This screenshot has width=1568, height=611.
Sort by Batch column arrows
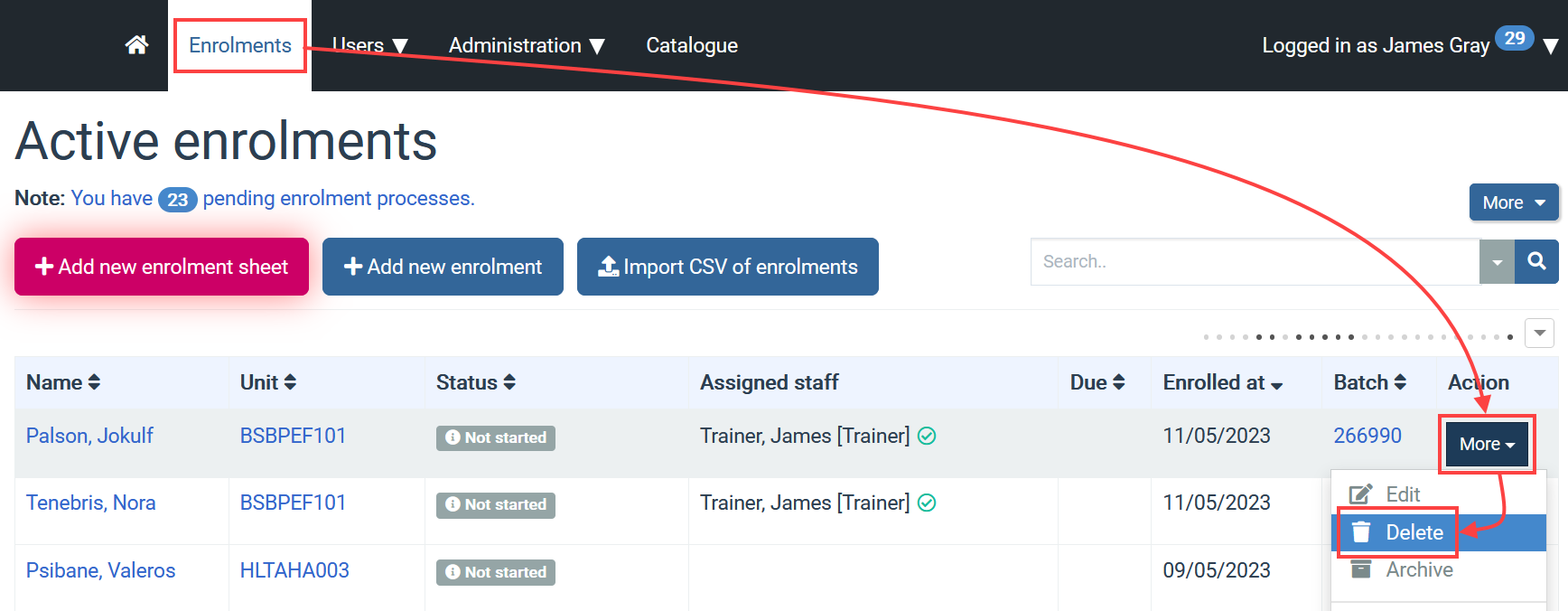click(1400, 382)
